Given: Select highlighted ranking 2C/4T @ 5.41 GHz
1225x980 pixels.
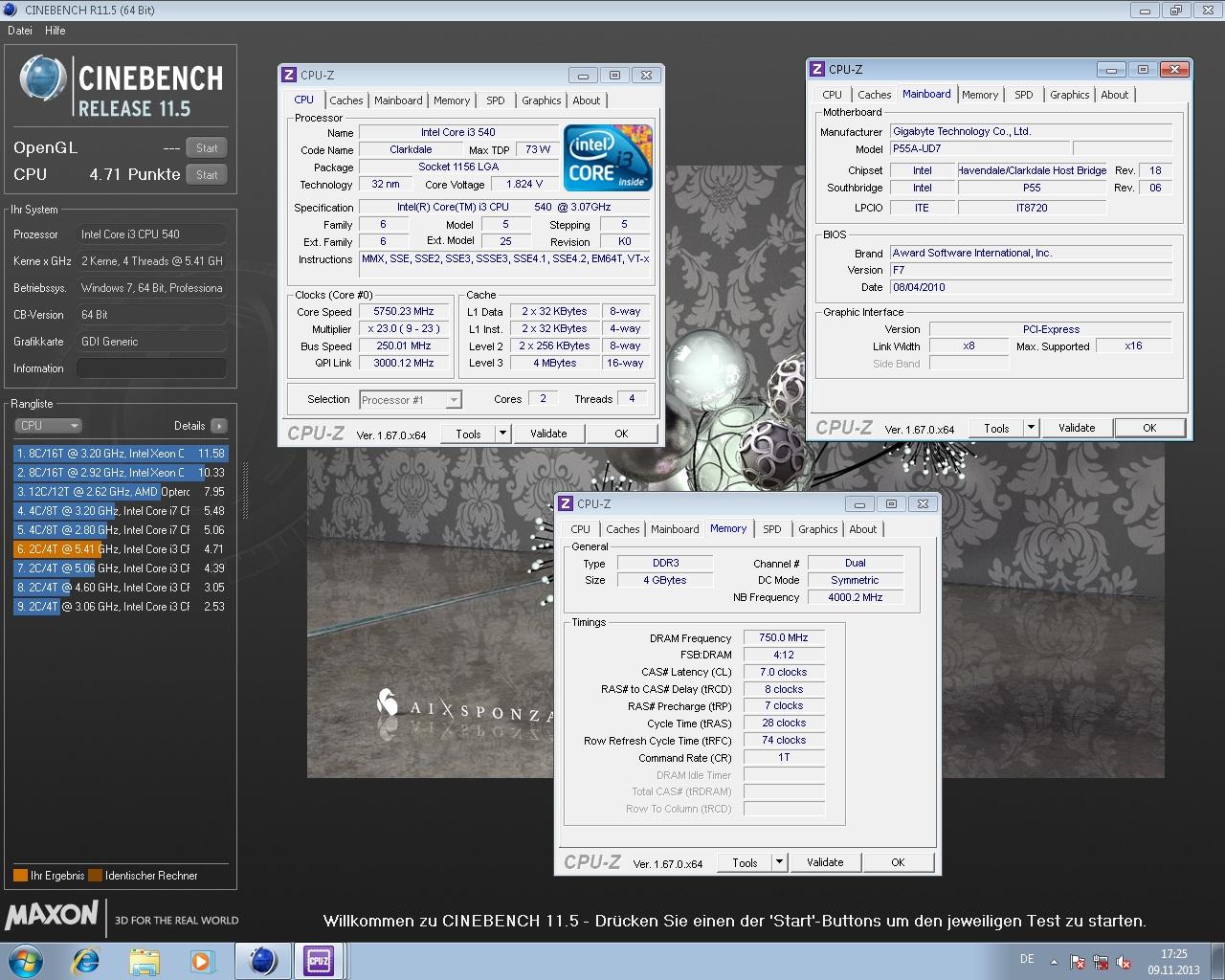Looking at the screenshot, I should click(121, 549).
